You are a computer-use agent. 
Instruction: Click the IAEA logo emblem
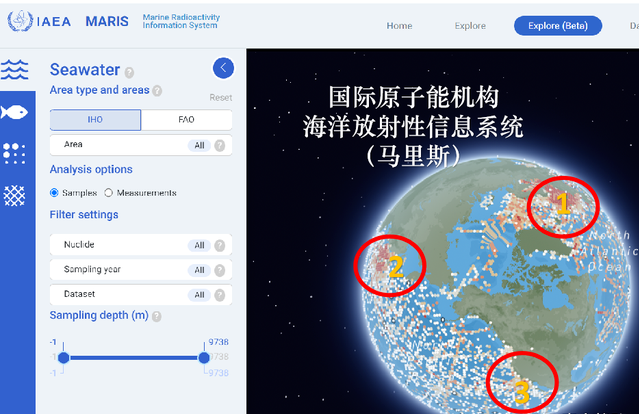[20, 21]
